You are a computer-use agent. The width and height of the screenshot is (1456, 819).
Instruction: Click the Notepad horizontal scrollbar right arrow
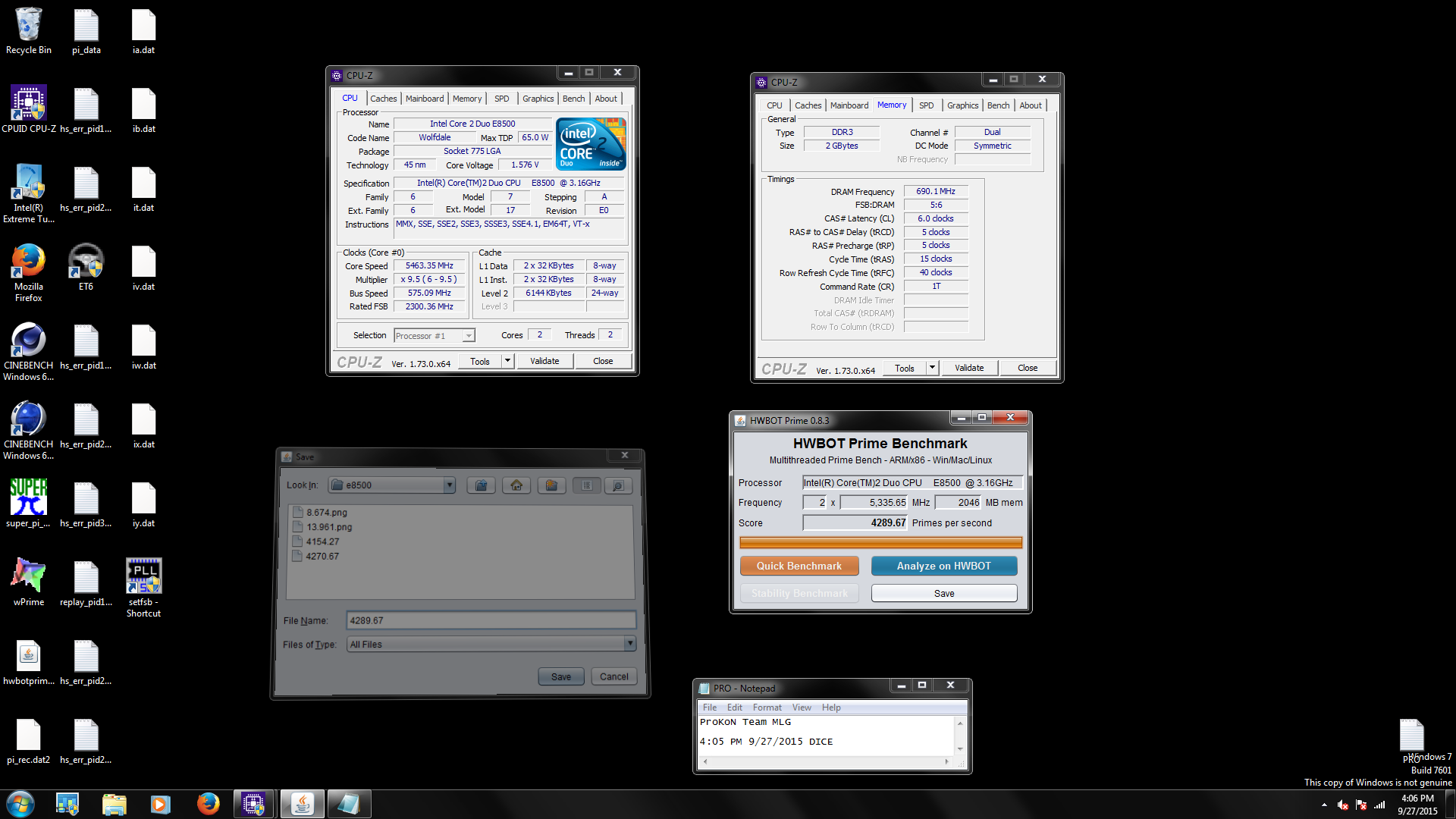point(946,761)
